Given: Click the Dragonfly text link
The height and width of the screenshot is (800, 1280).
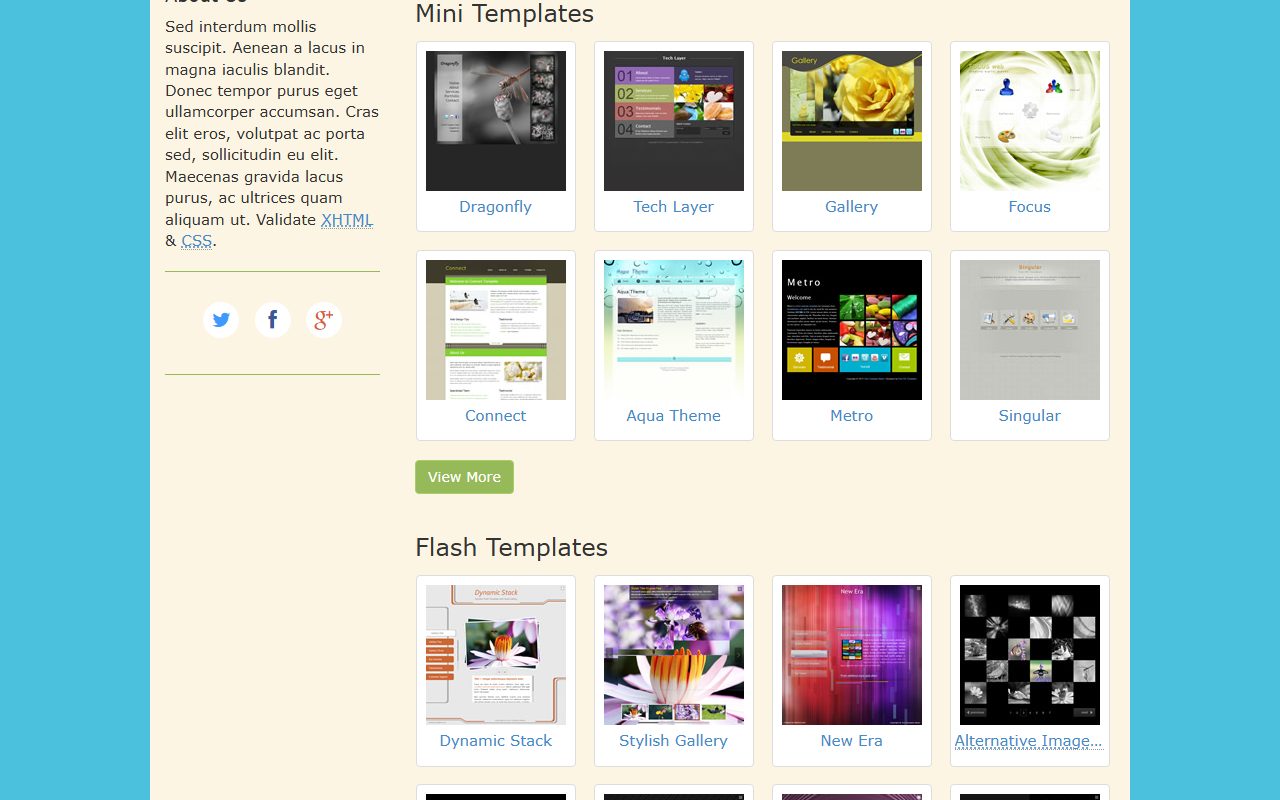Looking at the screenshot, I should pos(496,207).
